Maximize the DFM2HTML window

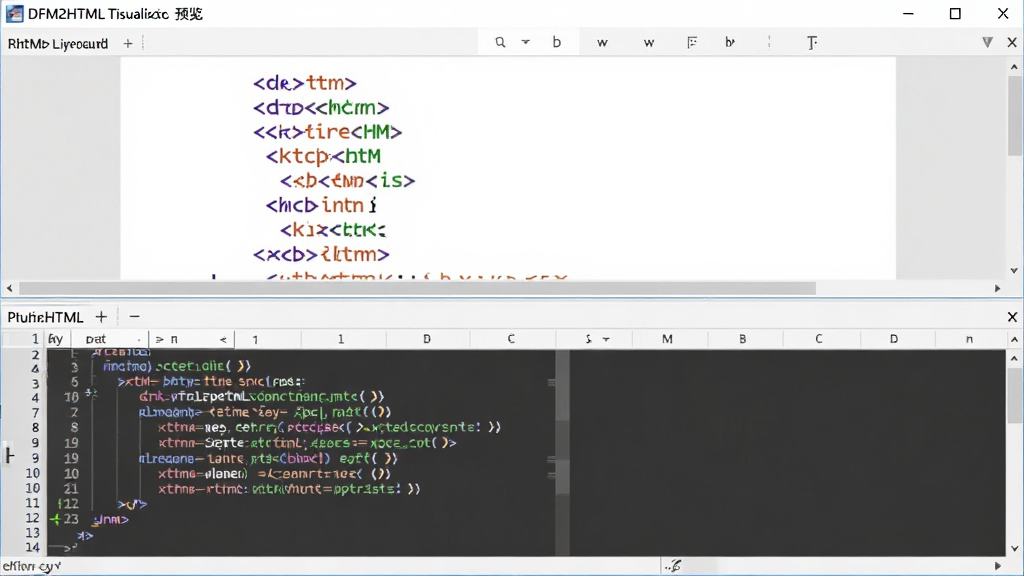[955, 14]
